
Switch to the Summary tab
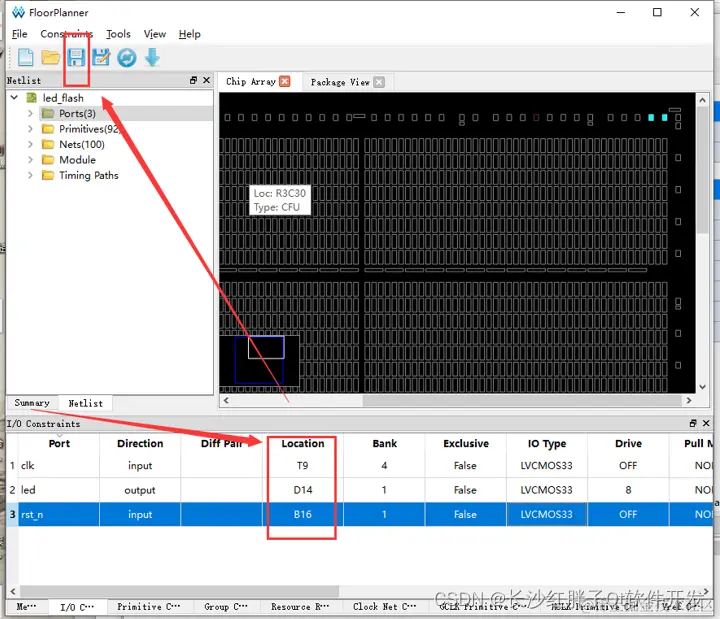point(32,403)
